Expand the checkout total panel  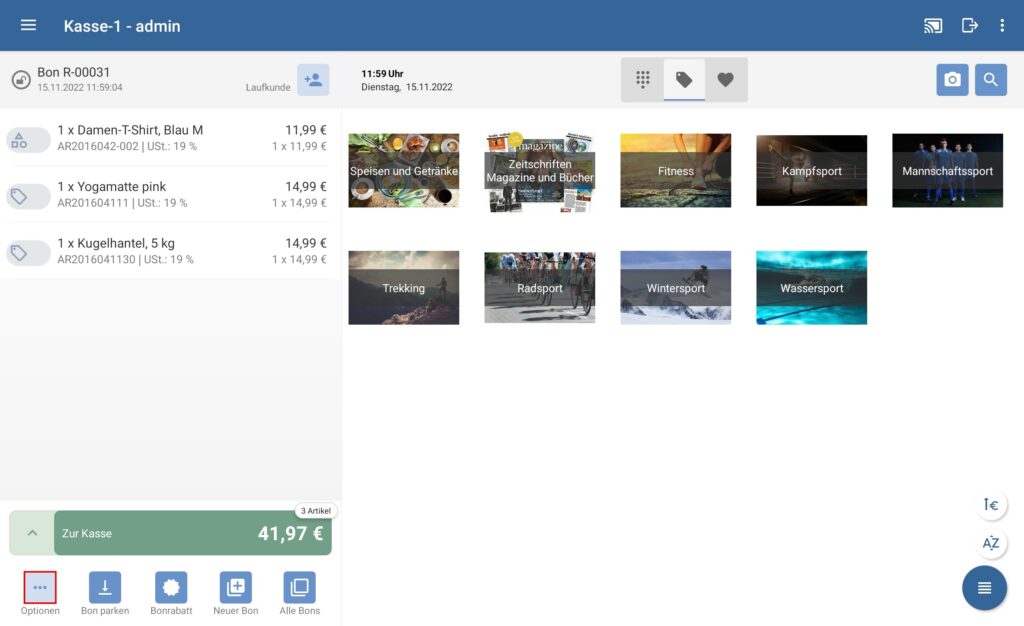click(32, 533)
